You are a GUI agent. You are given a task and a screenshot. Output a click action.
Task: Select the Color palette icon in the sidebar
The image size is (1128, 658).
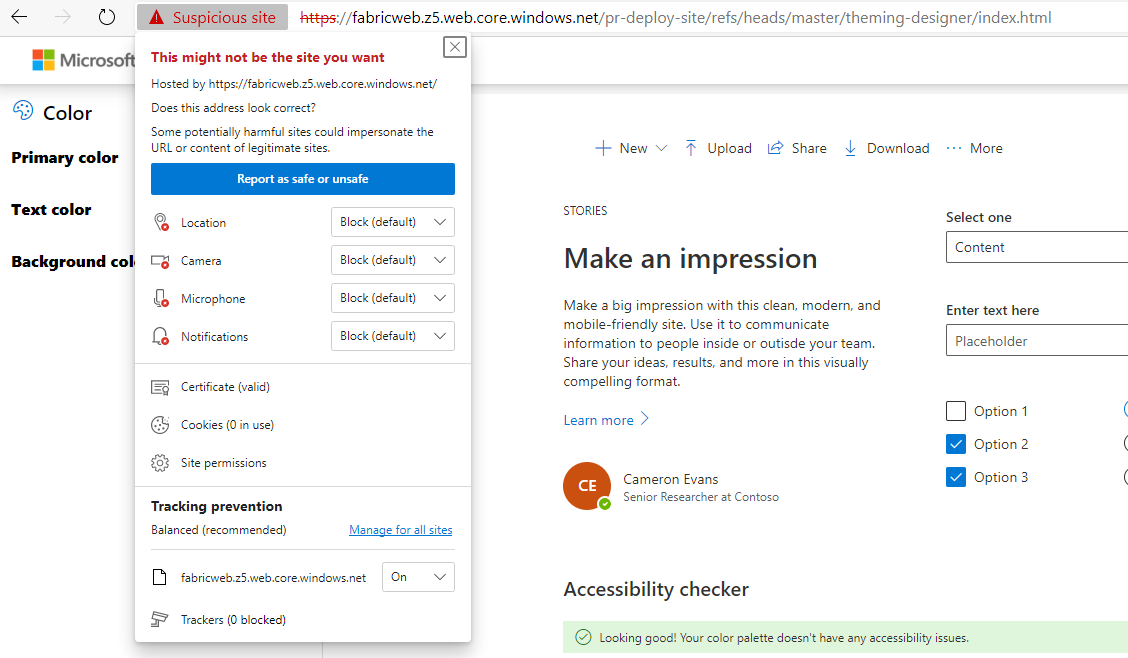(22, 111)
